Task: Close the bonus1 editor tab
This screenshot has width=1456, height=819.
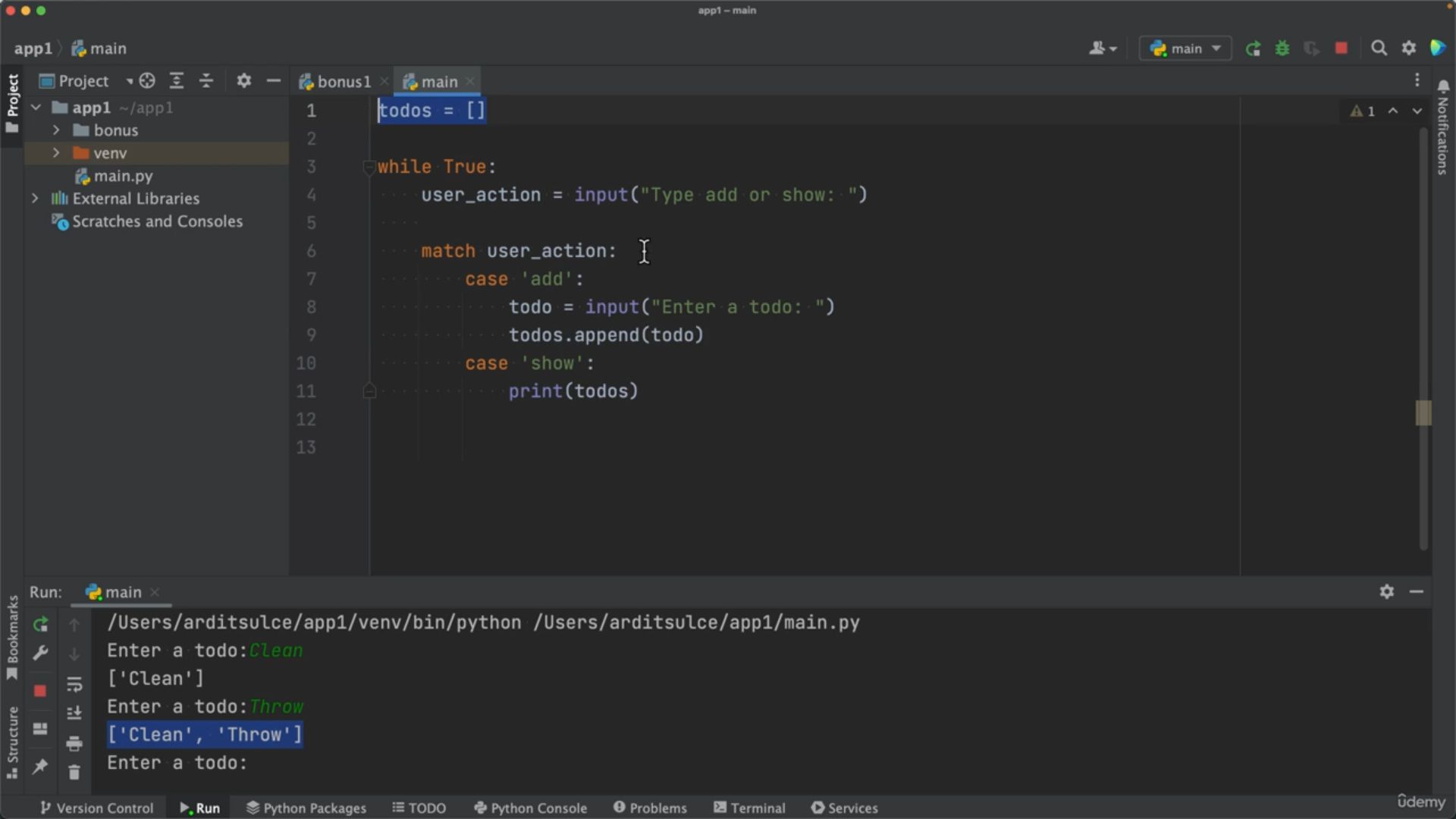Action: point(384,81)
